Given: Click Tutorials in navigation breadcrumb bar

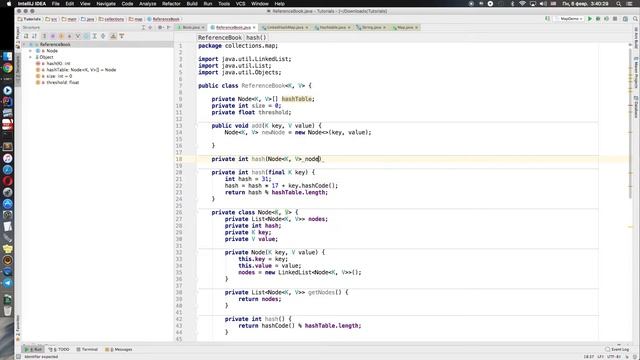Looking at the screenshot, I should click(29, 19).
